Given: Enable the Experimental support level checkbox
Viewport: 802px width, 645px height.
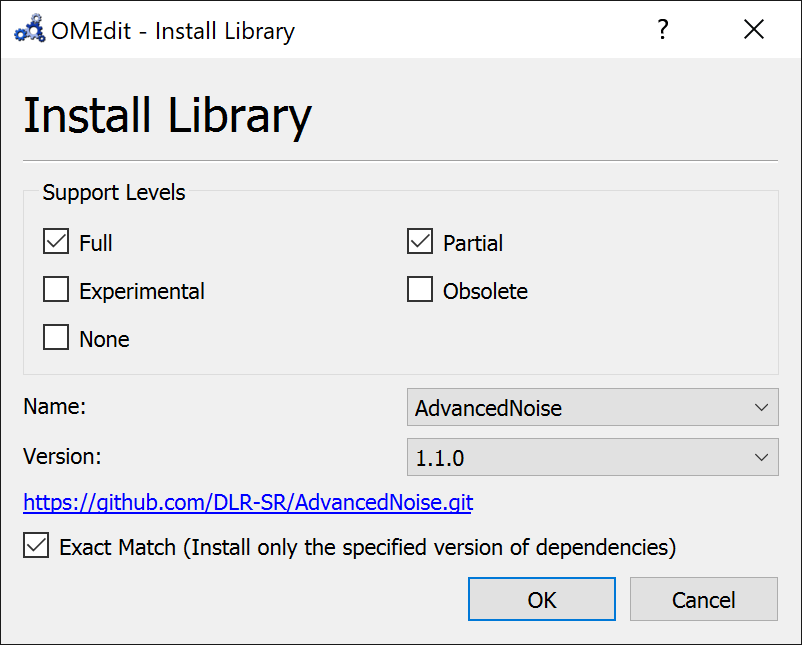Looking at the screenshot, I should click(x=55, y=289).
